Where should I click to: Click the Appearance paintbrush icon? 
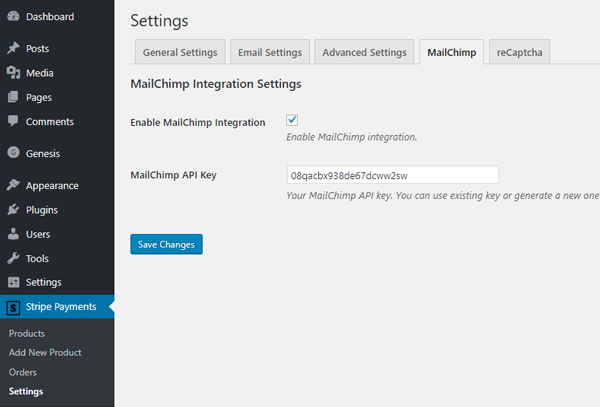tap(13, 185)
